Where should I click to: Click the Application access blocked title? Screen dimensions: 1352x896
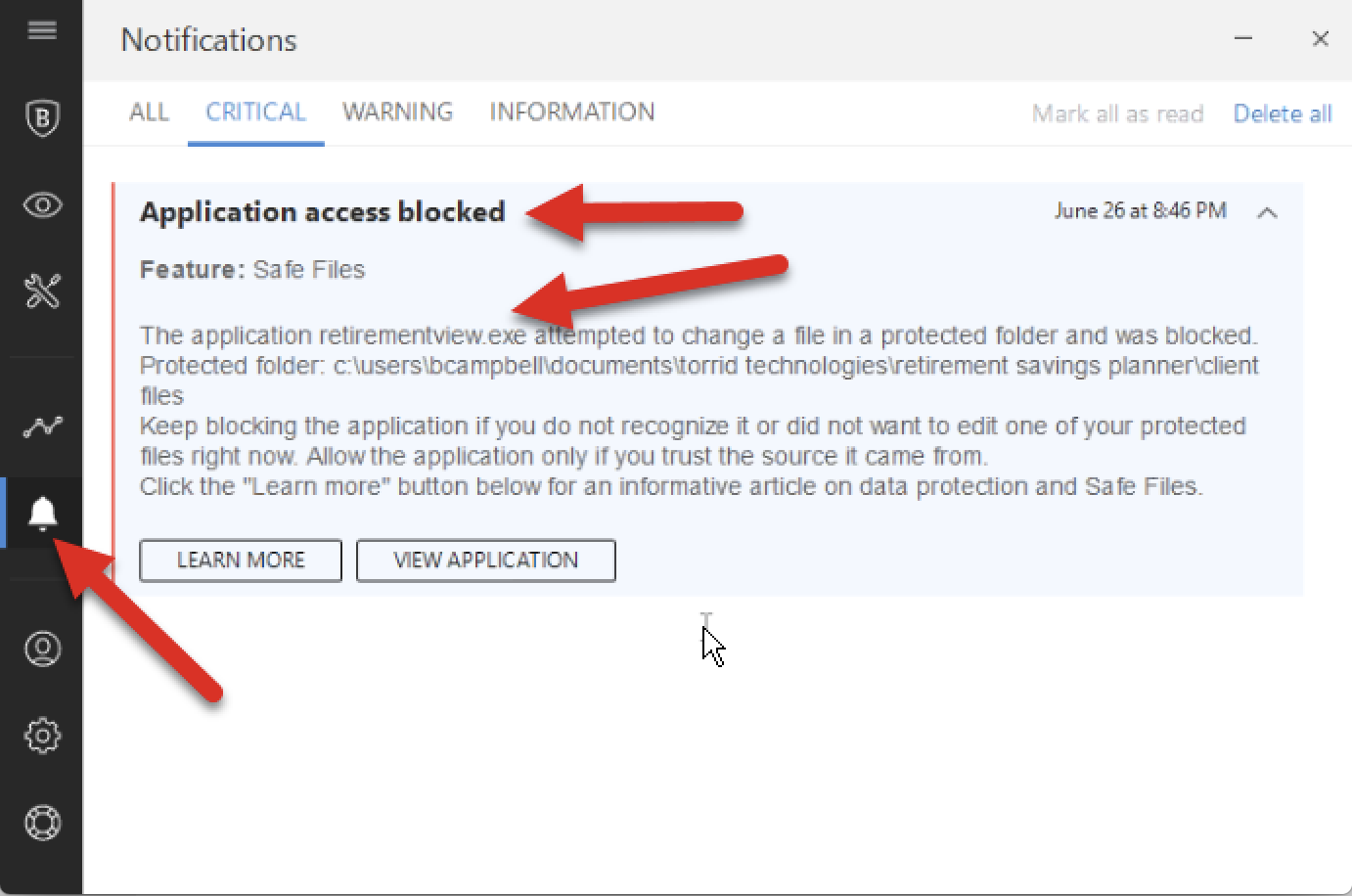(322, 212)
